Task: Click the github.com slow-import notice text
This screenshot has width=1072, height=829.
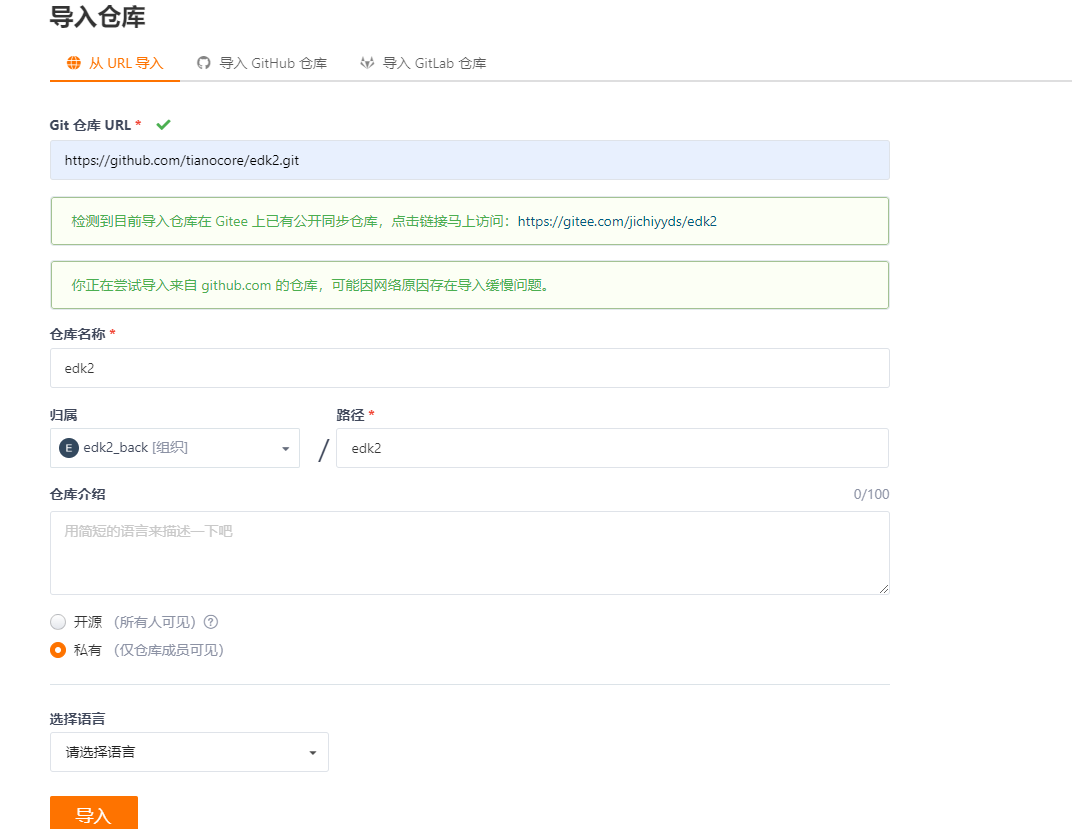Action: point(310,285)
